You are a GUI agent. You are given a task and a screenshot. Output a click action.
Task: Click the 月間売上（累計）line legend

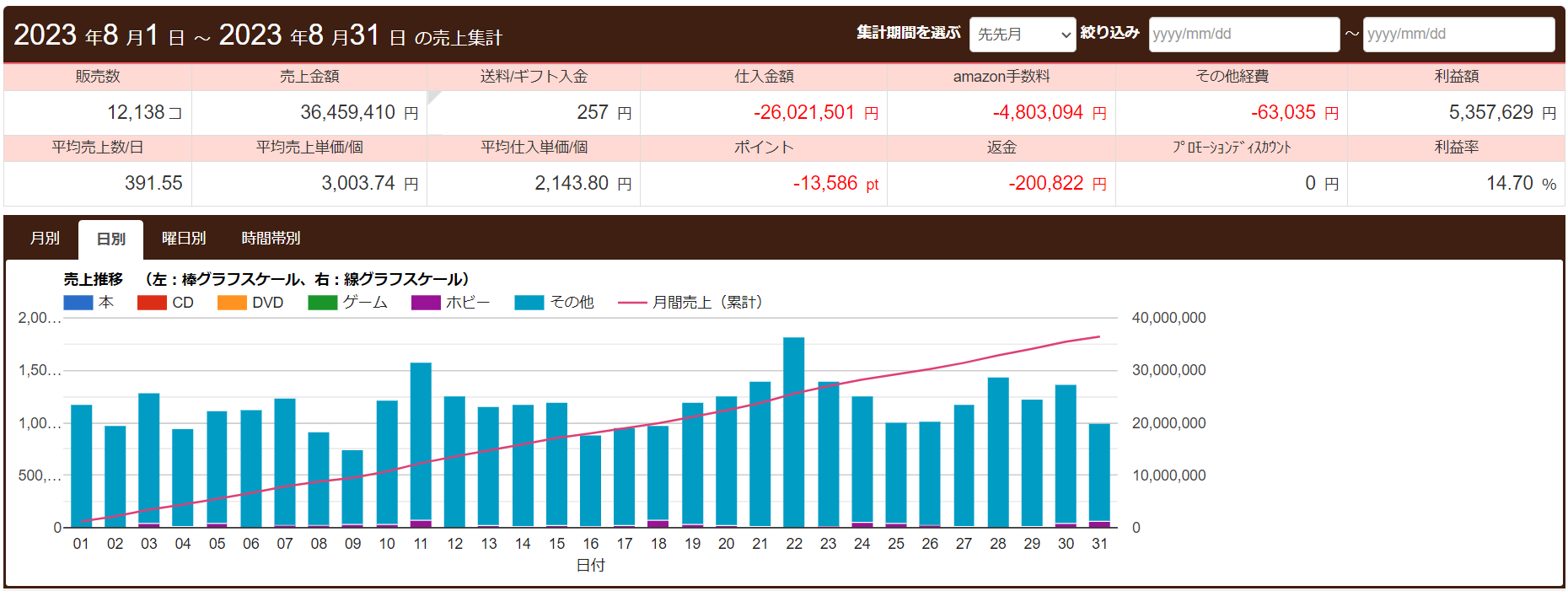(x=632, y=303)
